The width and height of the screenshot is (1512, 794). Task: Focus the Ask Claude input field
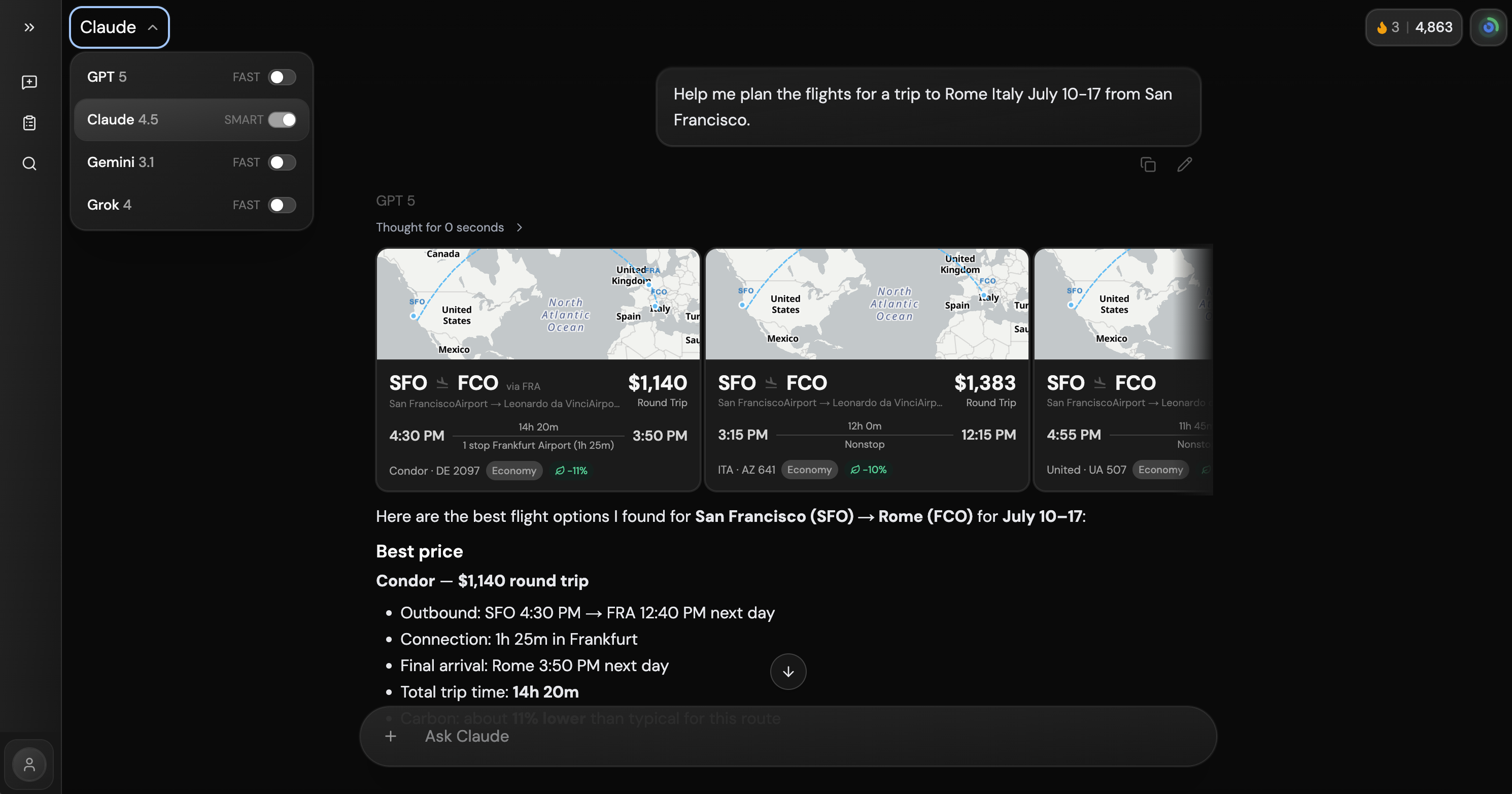787,736
